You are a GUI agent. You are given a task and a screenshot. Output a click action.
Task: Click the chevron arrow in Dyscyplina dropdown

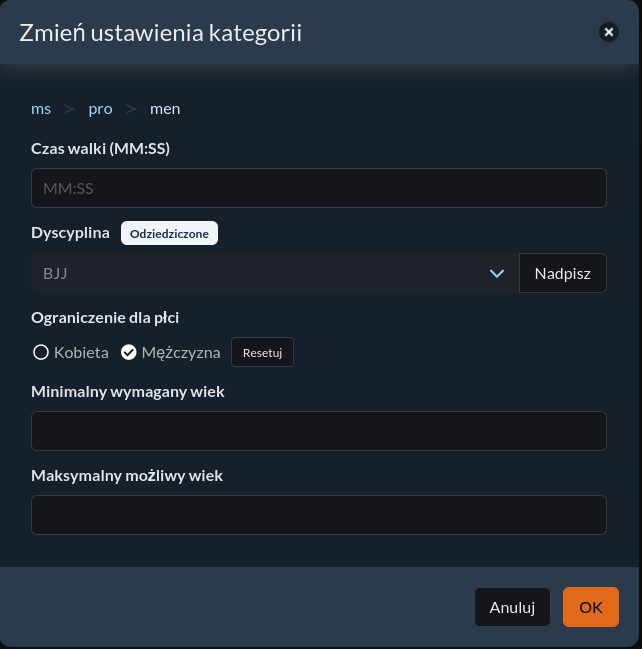click(497, 274)
